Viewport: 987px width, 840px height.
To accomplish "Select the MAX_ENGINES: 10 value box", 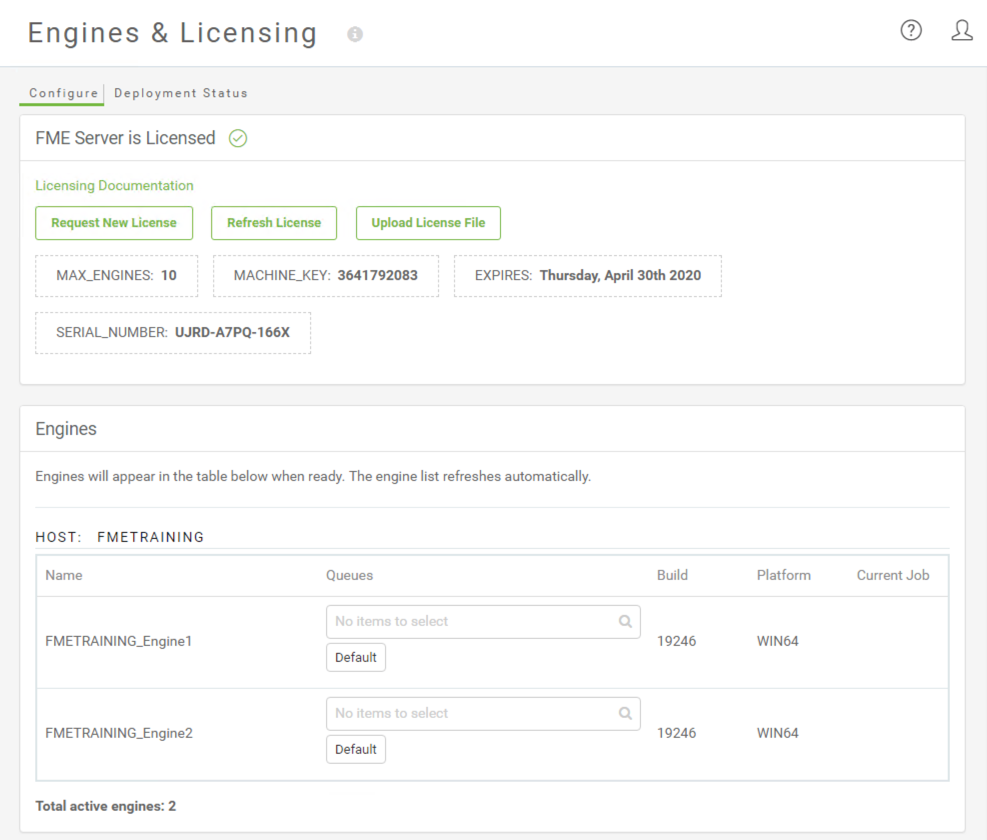I will 116,276.
